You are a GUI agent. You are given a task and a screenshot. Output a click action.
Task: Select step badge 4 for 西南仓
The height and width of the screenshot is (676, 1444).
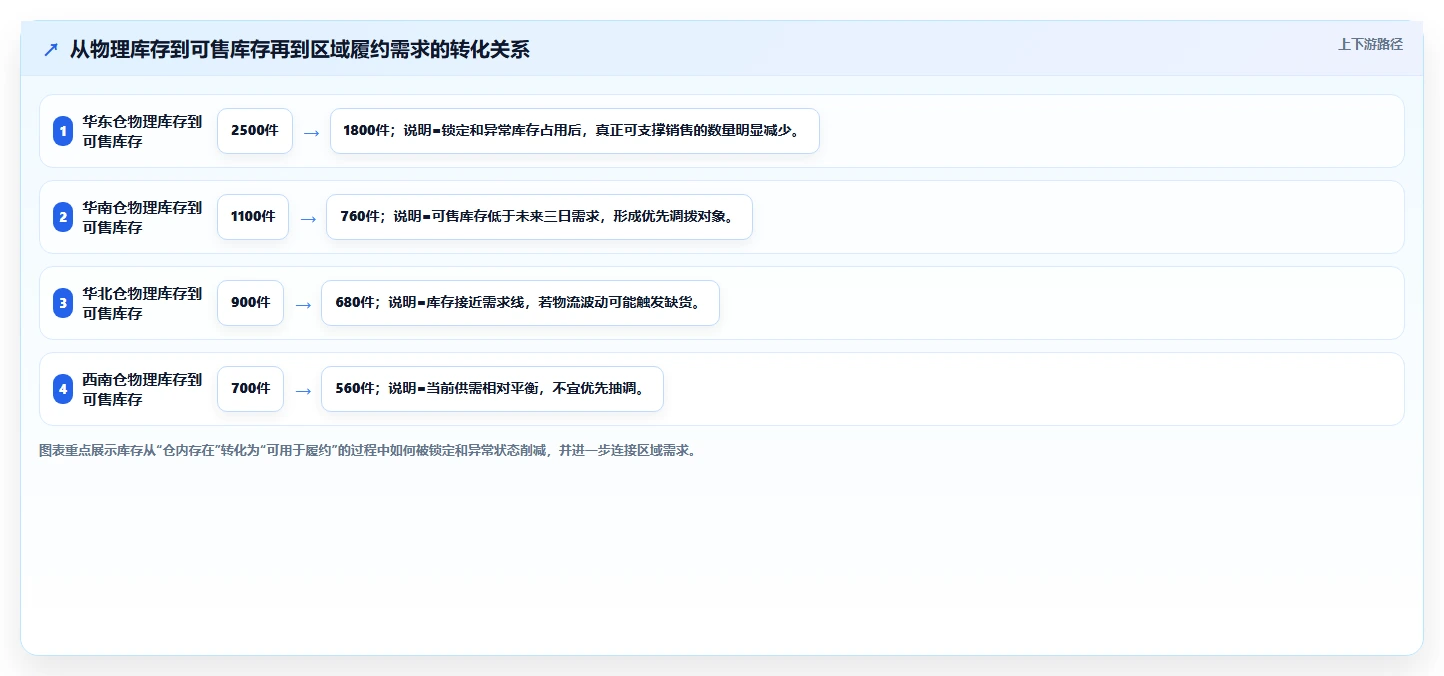click(63, 389)
